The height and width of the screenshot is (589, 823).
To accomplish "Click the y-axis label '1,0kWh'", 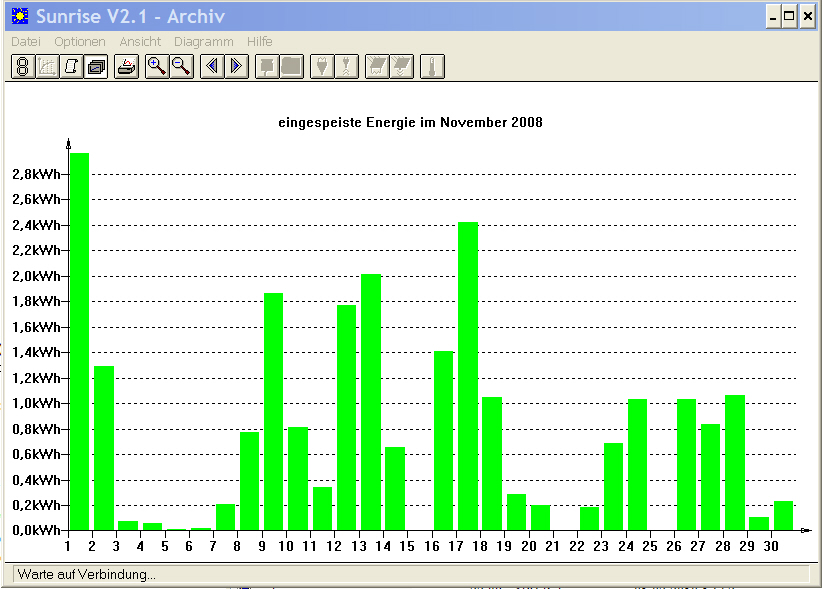I will (x=36, y=403).
